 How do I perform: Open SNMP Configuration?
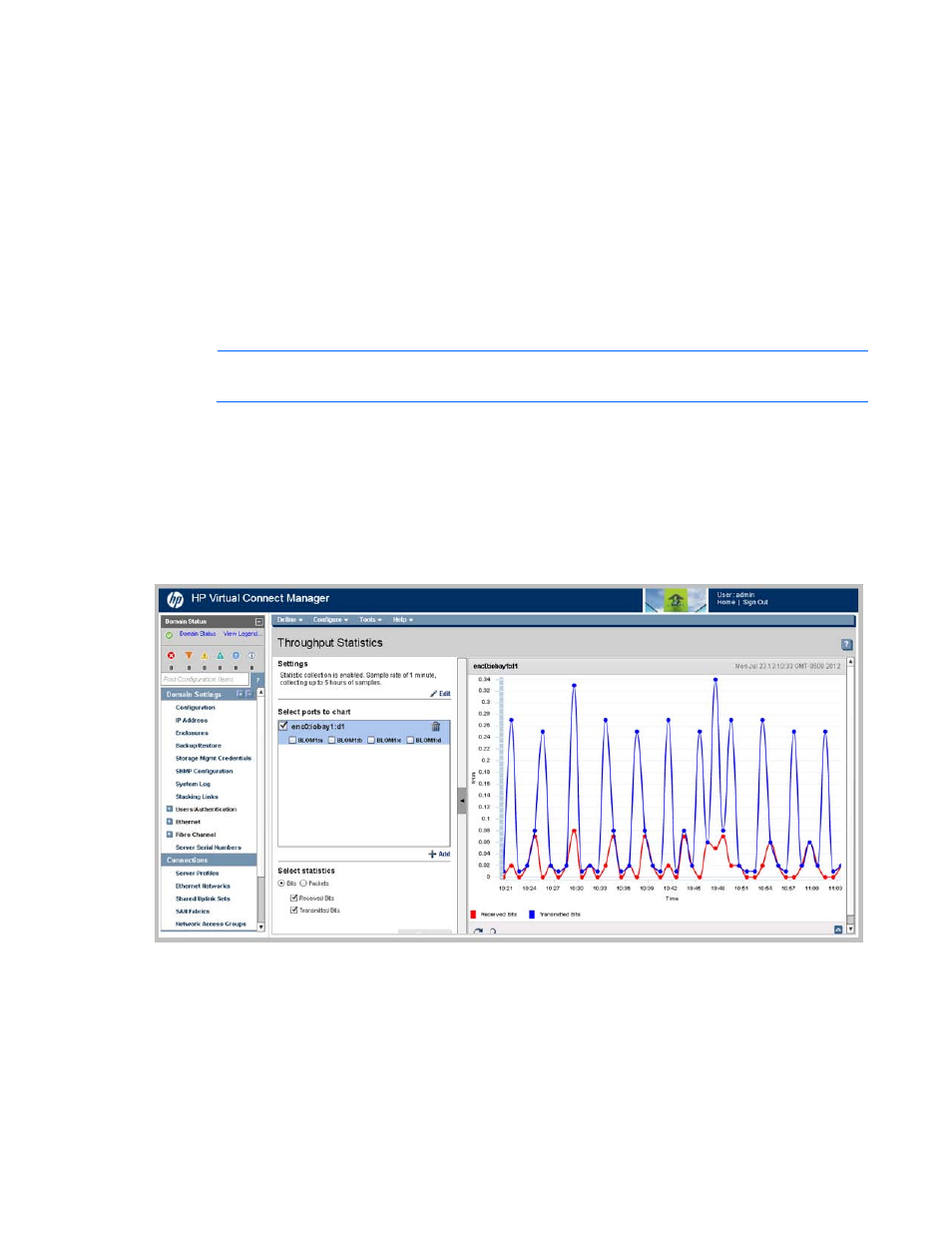tap(205, 772)
